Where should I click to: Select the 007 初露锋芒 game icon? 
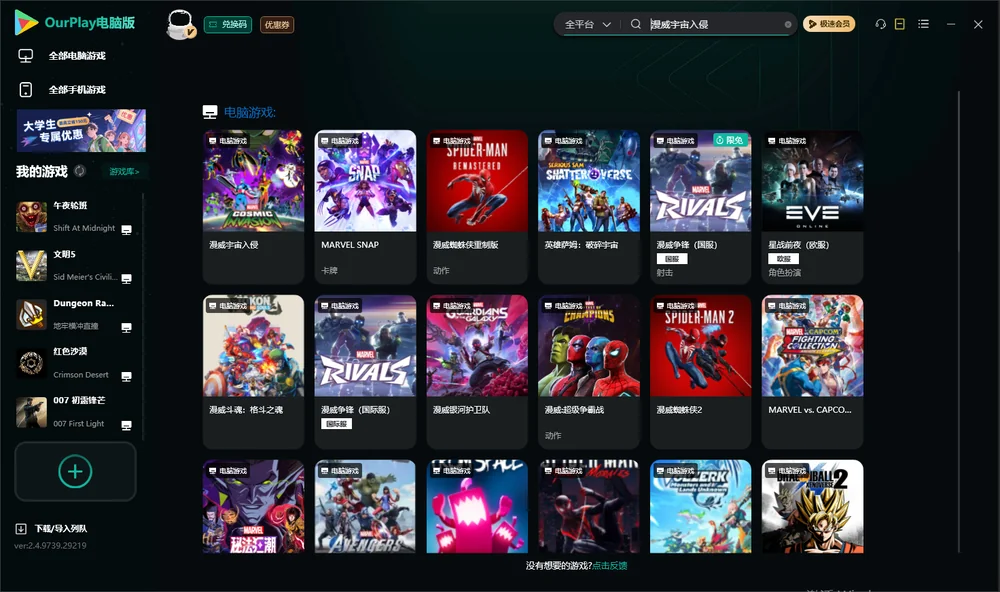pyautogui.click(x=31, y=412)
